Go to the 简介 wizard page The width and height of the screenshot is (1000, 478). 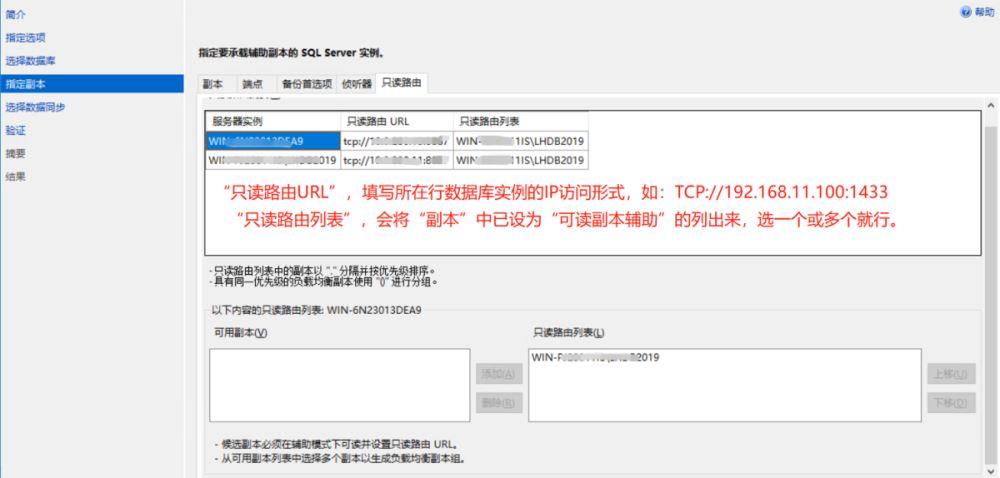click(x=16, y=14)
